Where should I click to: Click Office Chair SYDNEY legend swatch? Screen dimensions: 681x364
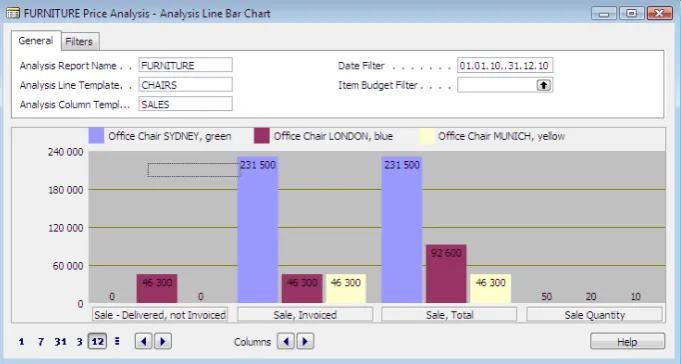(96, 136)
